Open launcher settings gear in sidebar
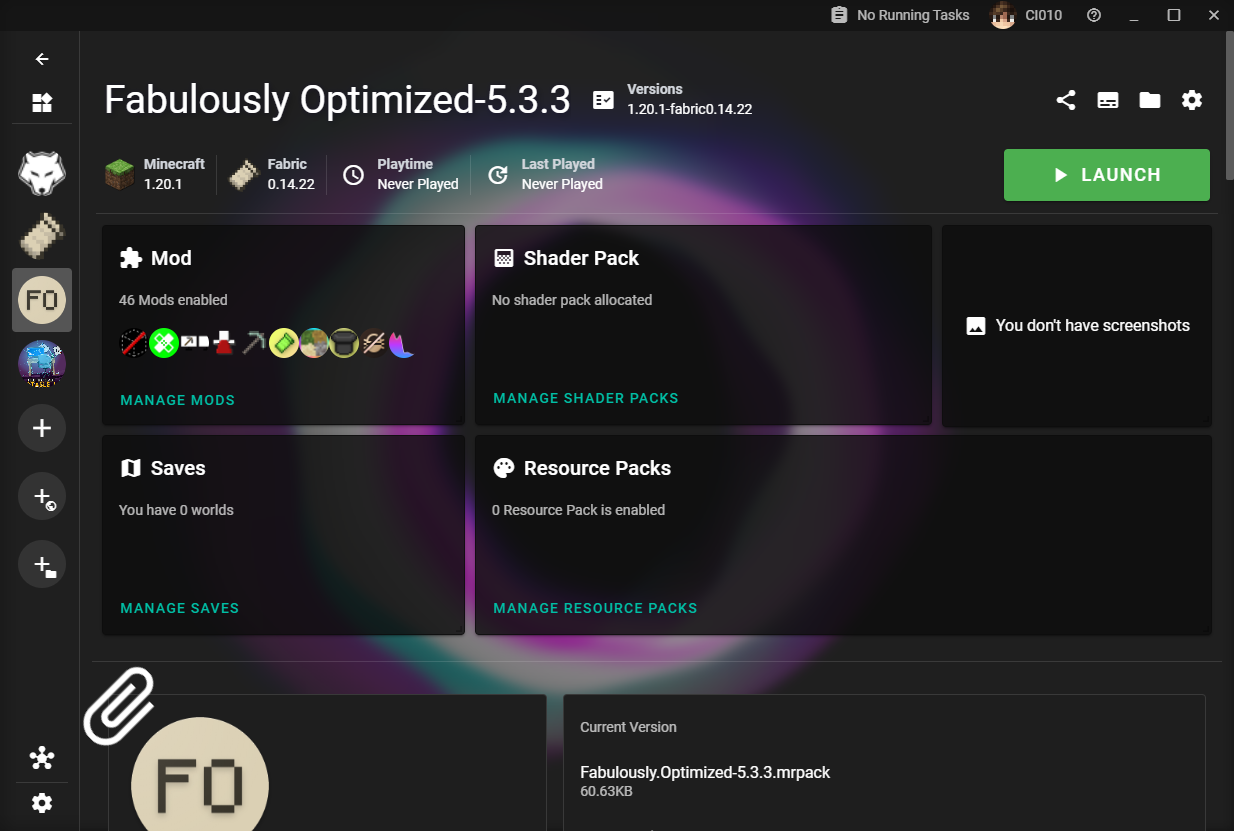 (42, 803)
